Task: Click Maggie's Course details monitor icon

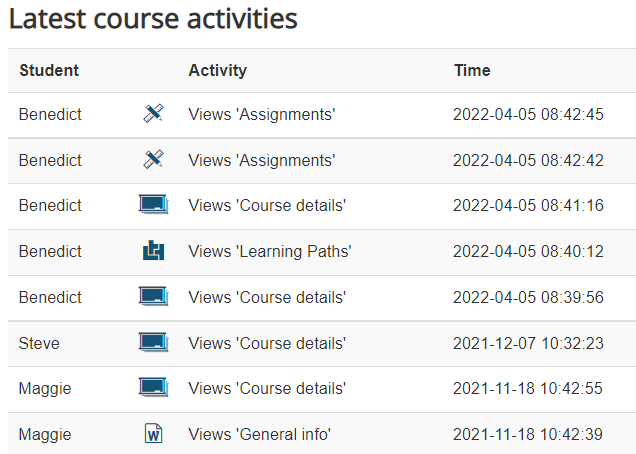Action: pos(153,388)
